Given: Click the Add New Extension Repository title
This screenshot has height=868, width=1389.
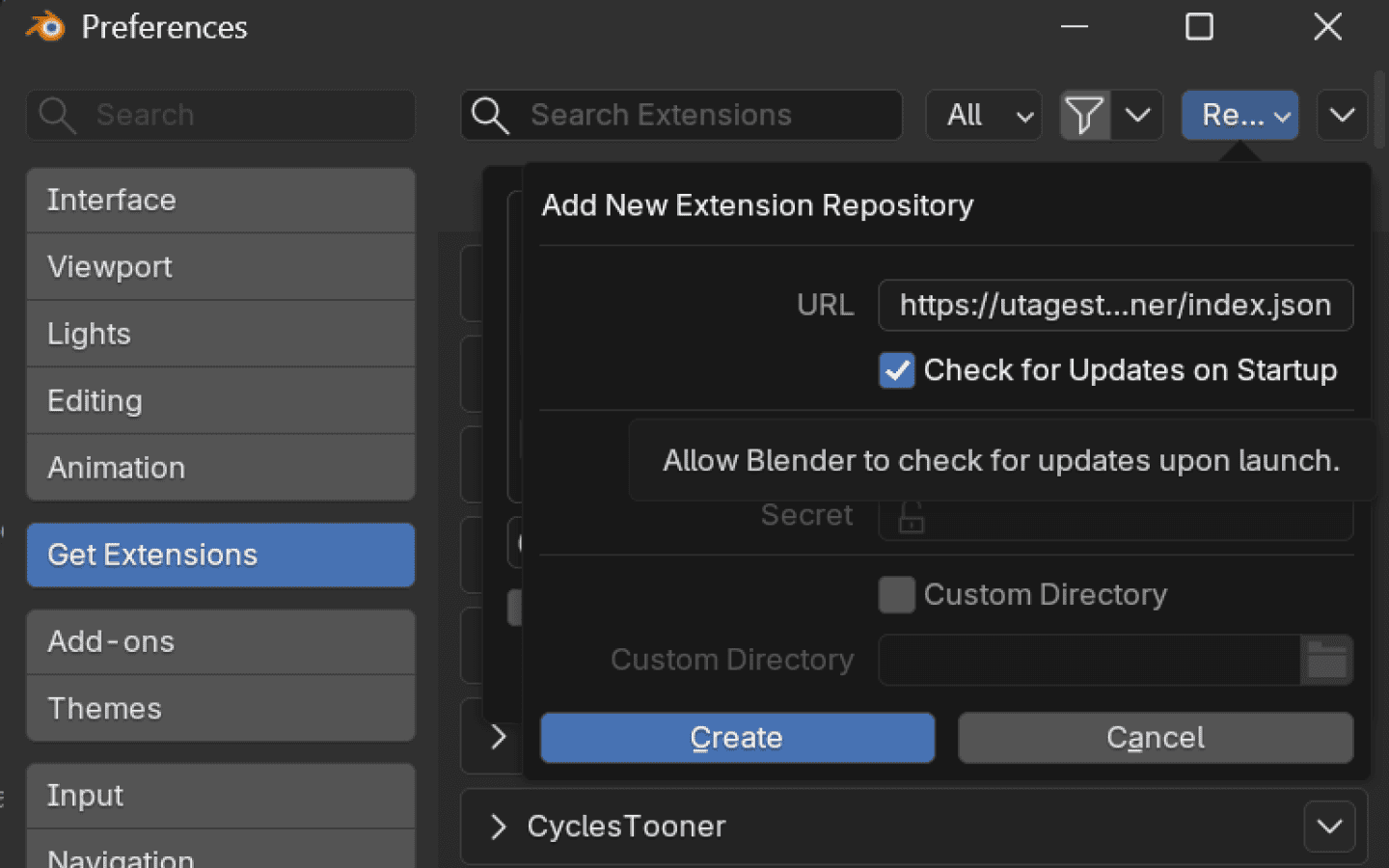Looking at the screenshot, I should (x=757, y=205).
